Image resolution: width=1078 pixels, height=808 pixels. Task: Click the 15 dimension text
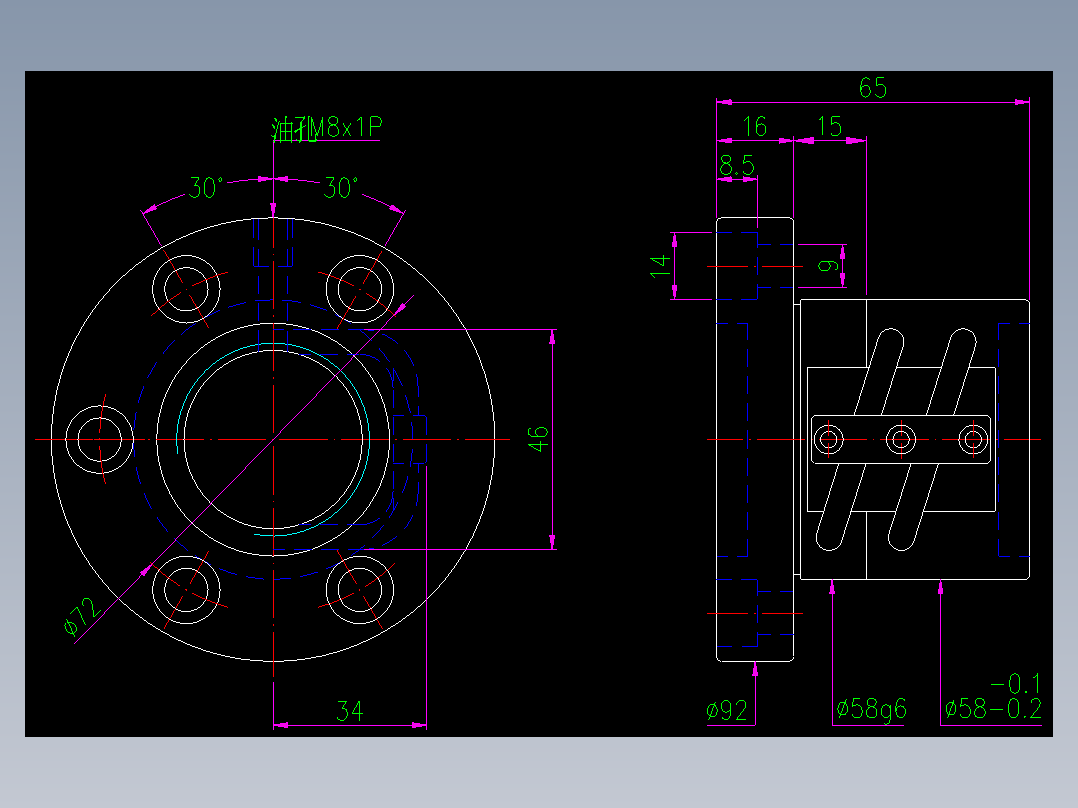coord(829,127)
